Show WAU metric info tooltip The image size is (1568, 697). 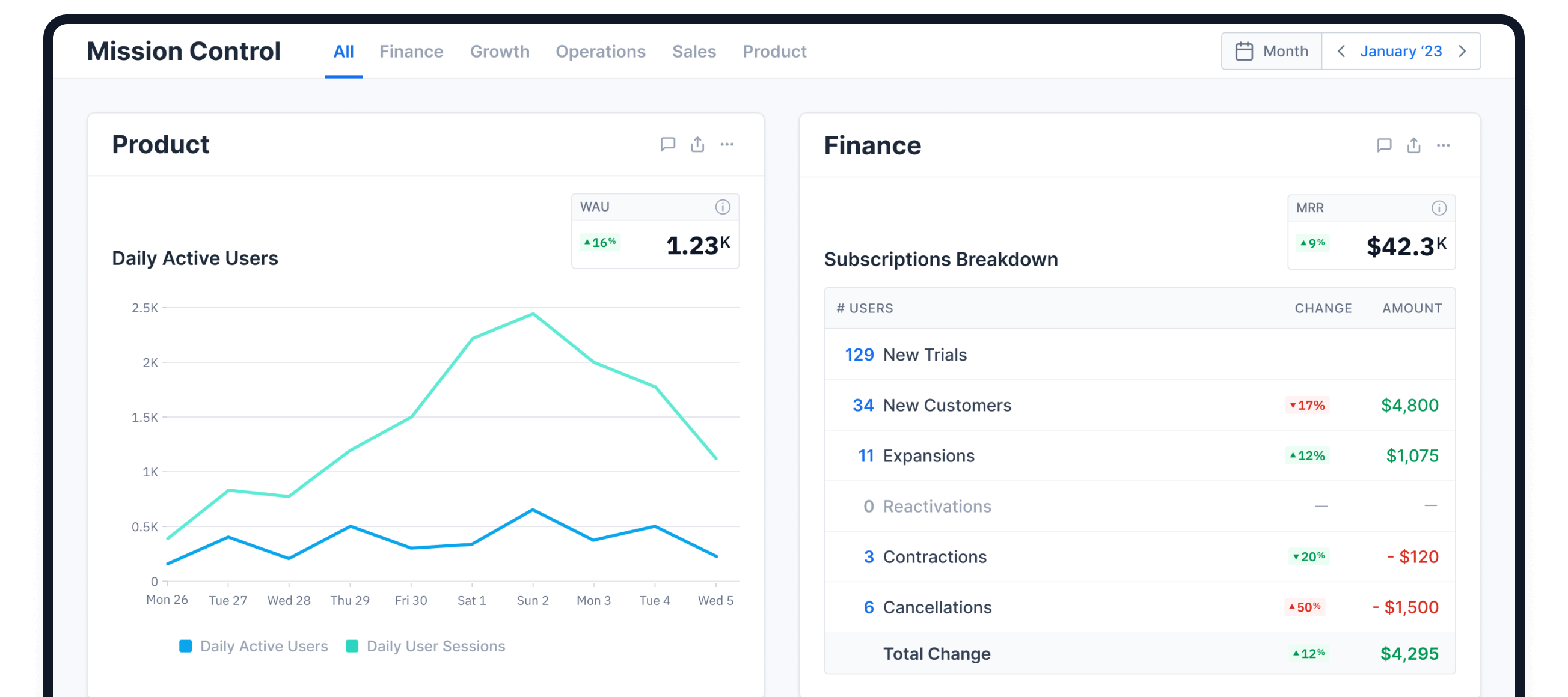723,207
